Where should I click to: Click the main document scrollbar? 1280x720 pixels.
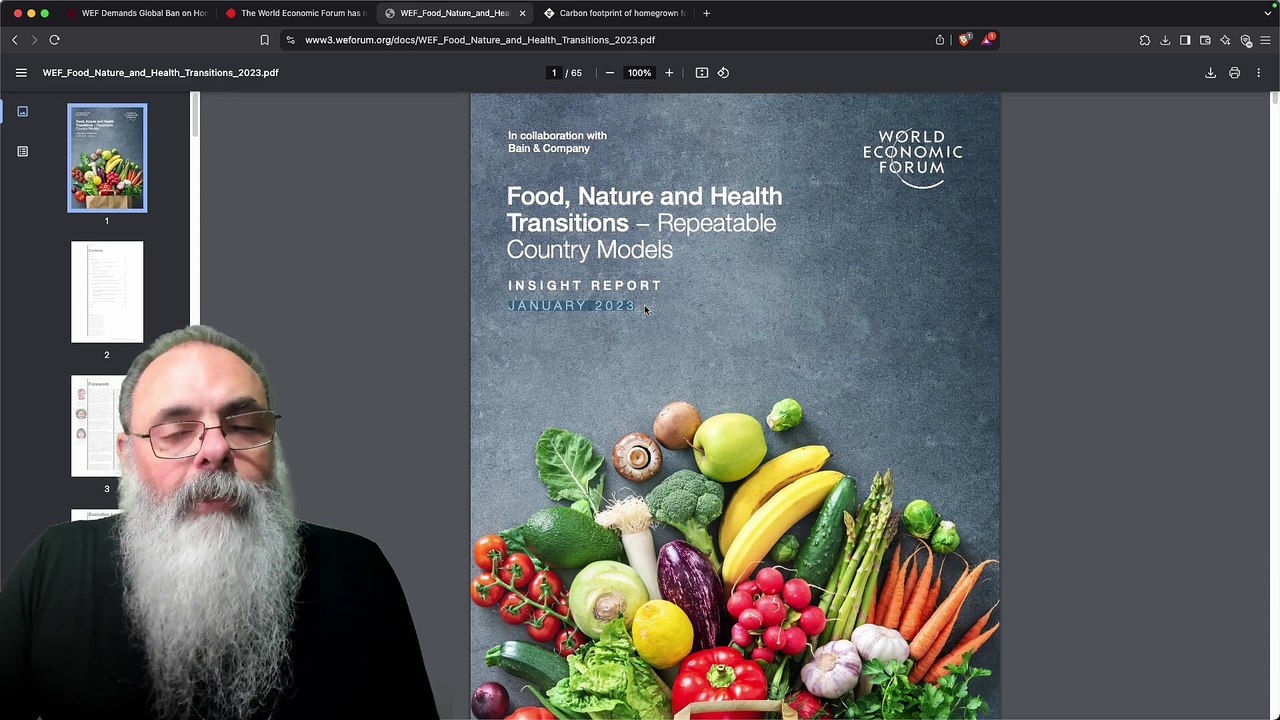(1275, 98)
